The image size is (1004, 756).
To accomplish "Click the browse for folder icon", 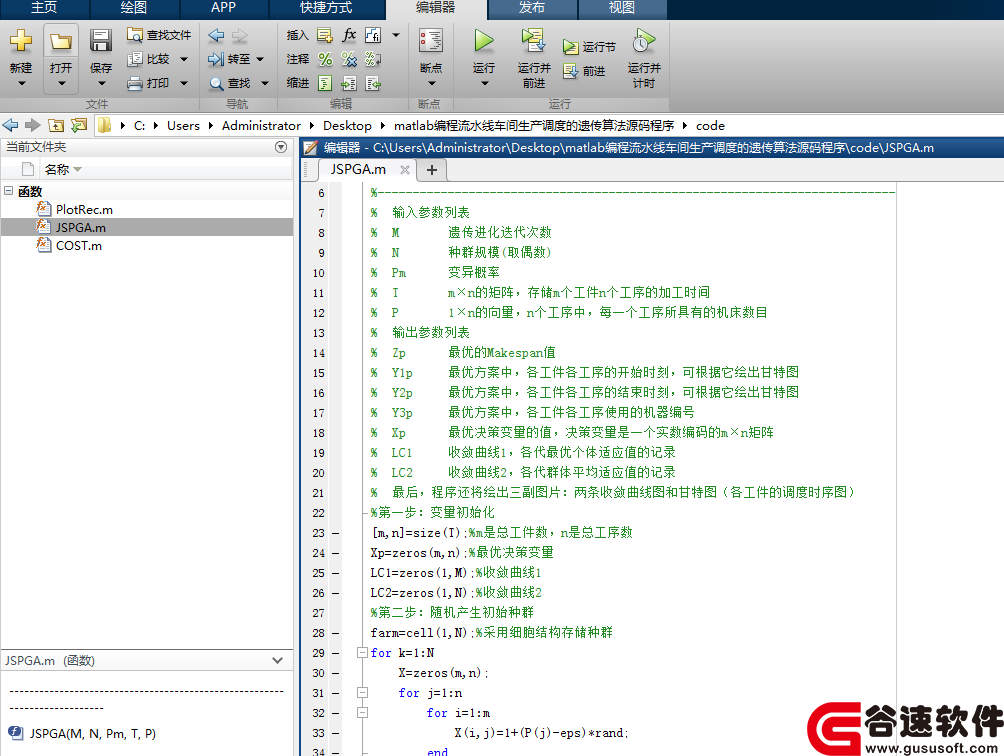I will click(79, 125).
